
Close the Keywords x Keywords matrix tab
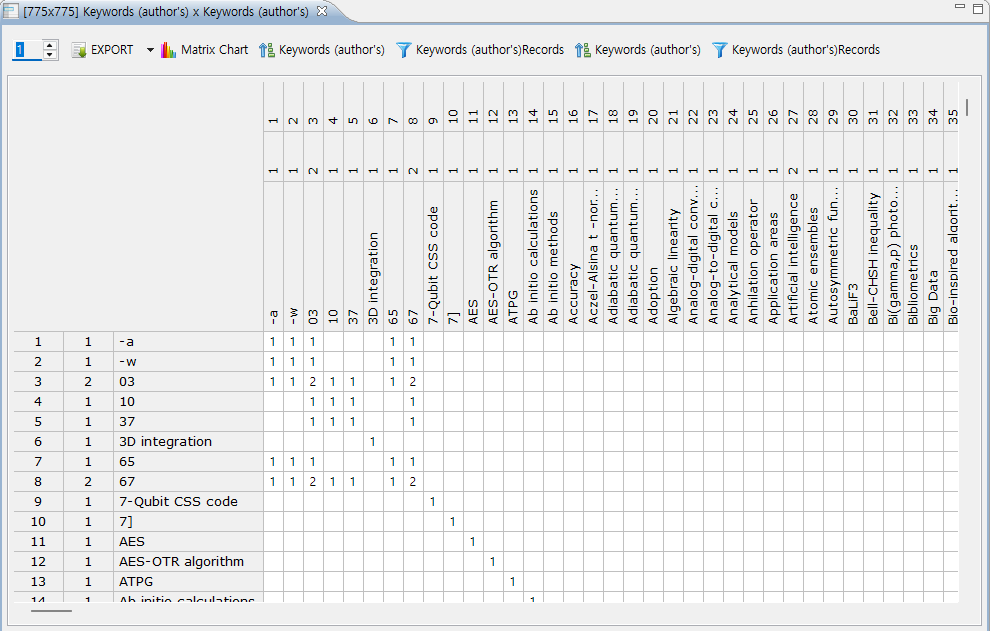322,11
